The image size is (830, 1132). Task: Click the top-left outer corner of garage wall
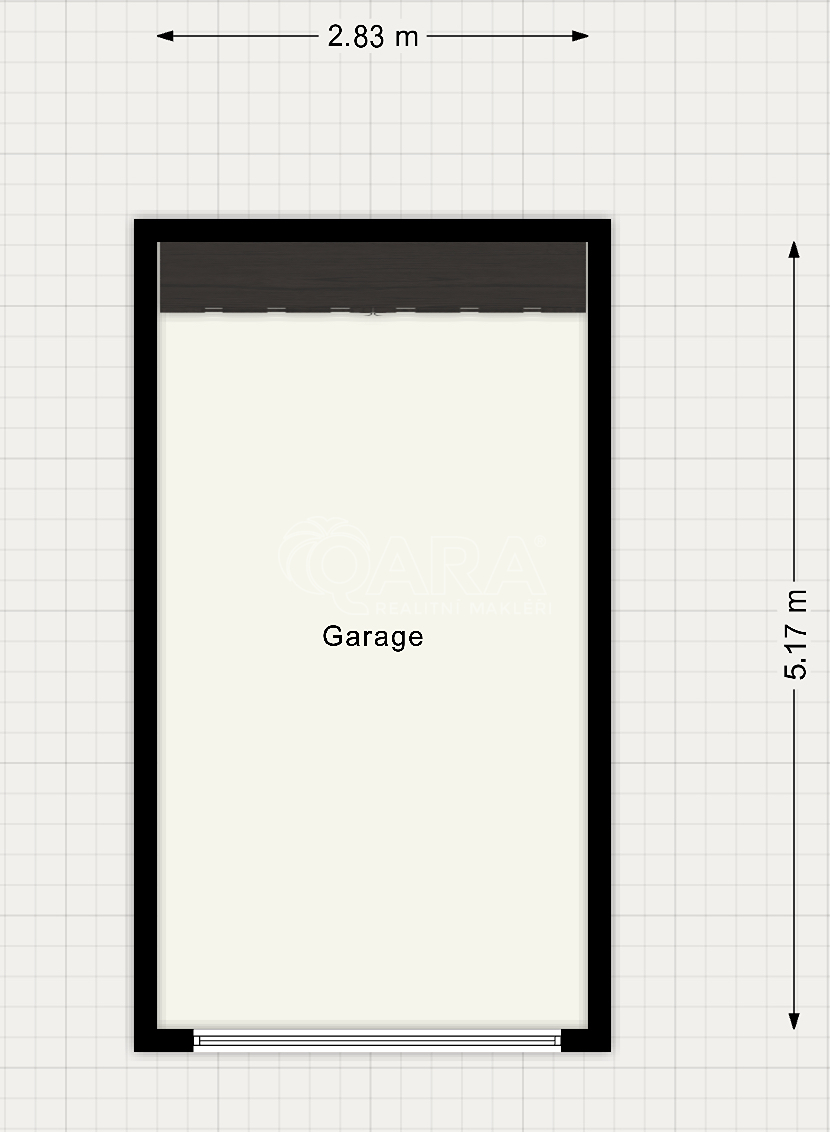(x=137, y=222)
